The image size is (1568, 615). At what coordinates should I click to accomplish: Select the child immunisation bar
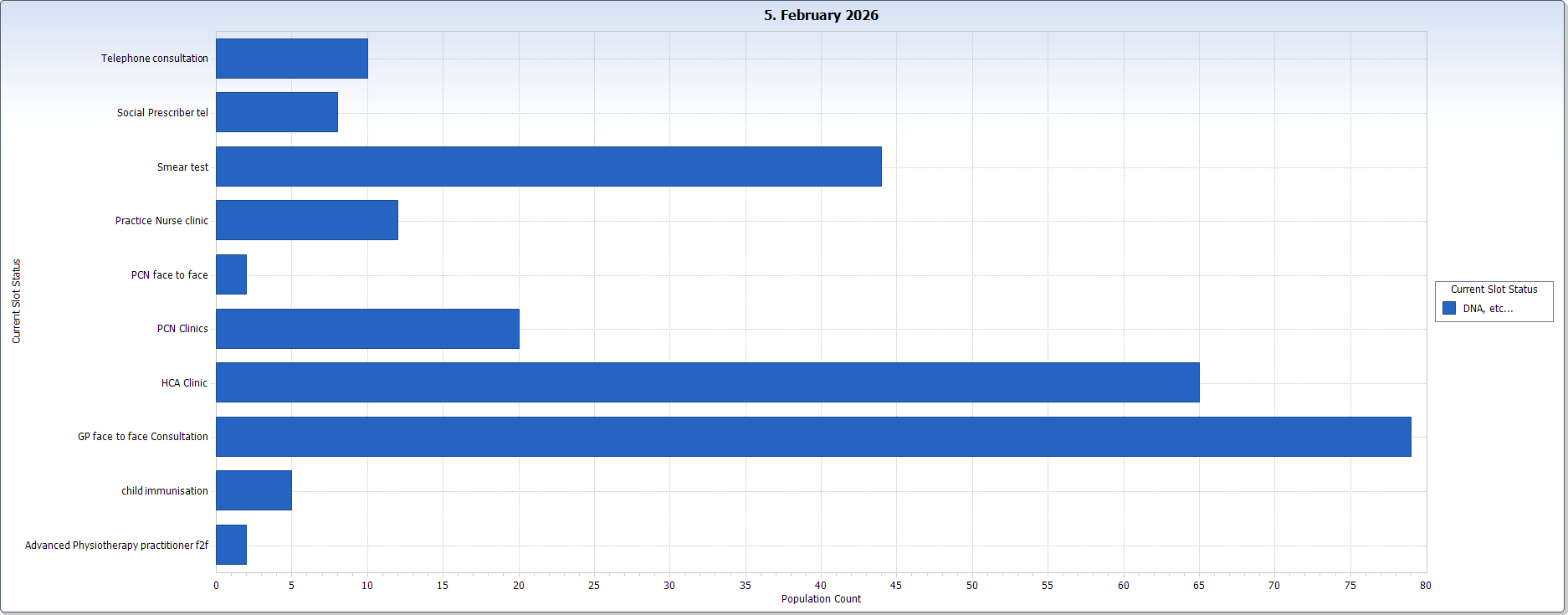(254, 490)
